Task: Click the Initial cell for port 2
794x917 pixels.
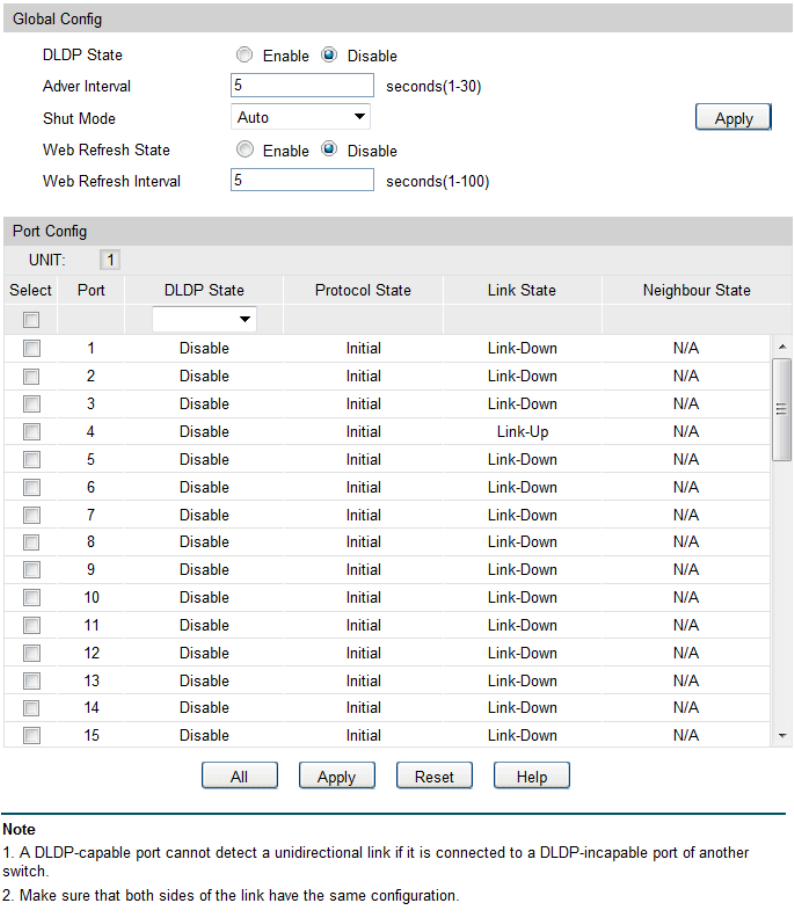Action: [x=363, y=376]
